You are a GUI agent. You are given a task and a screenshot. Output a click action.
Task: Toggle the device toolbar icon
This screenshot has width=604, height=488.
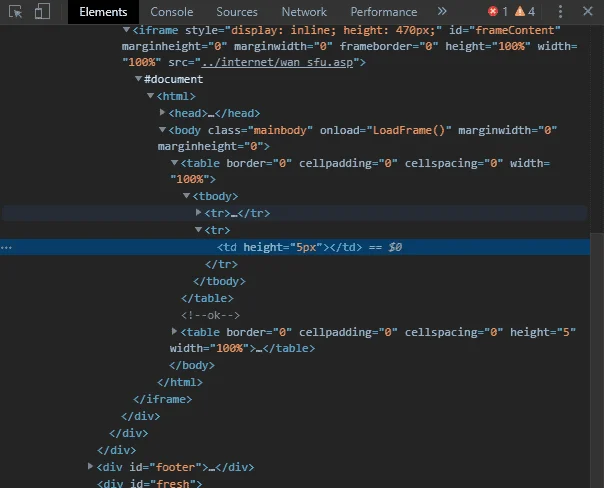click(42, 12)
